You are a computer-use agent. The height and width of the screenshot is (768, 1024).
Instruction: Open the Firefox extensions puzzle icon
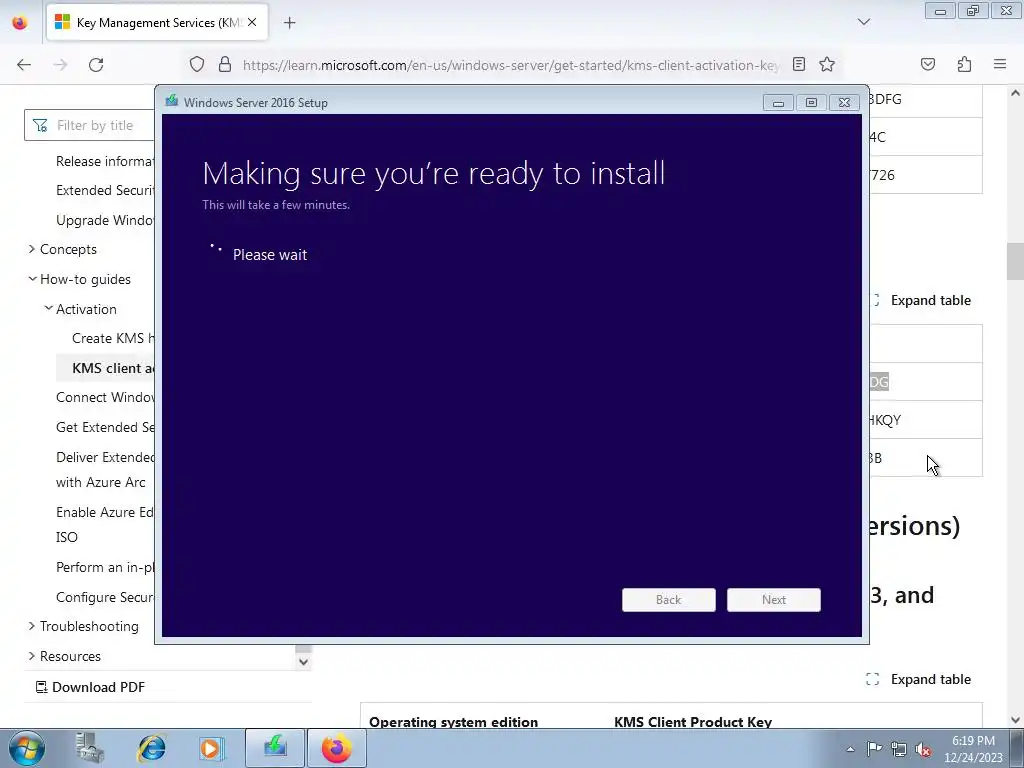[964, 64]
